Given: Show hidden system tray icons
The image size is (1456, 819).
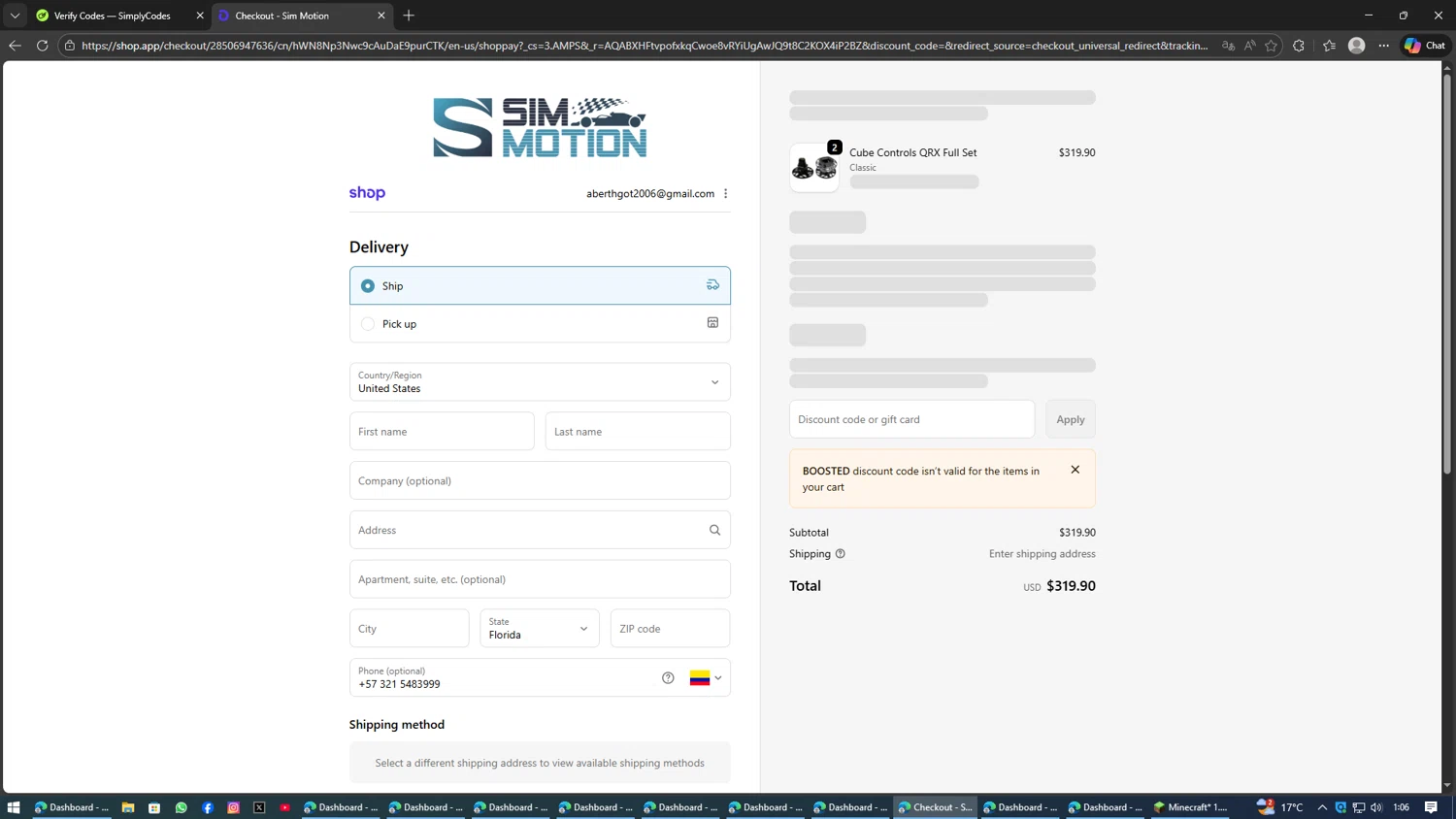Looking at the screenshot, I should pyautogui.click(x=1322, y=807).
